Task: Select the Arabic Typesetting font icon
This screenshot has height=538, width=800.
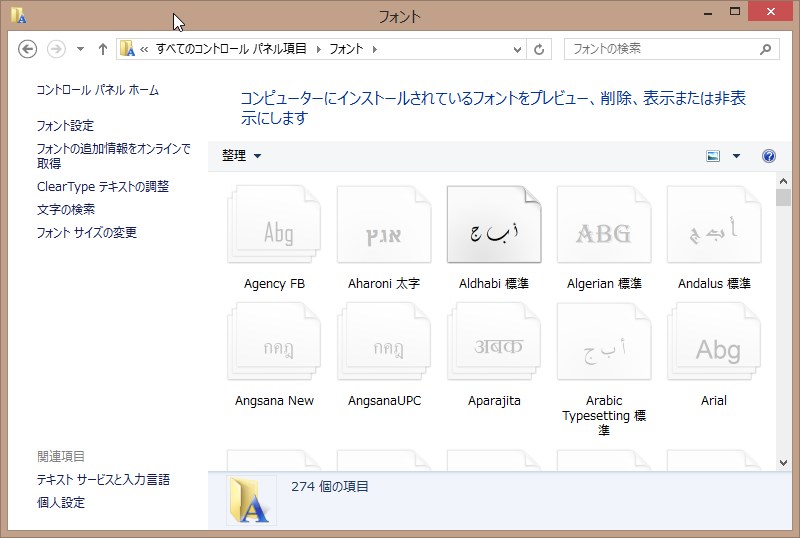Action: click(x=604, y=341)
